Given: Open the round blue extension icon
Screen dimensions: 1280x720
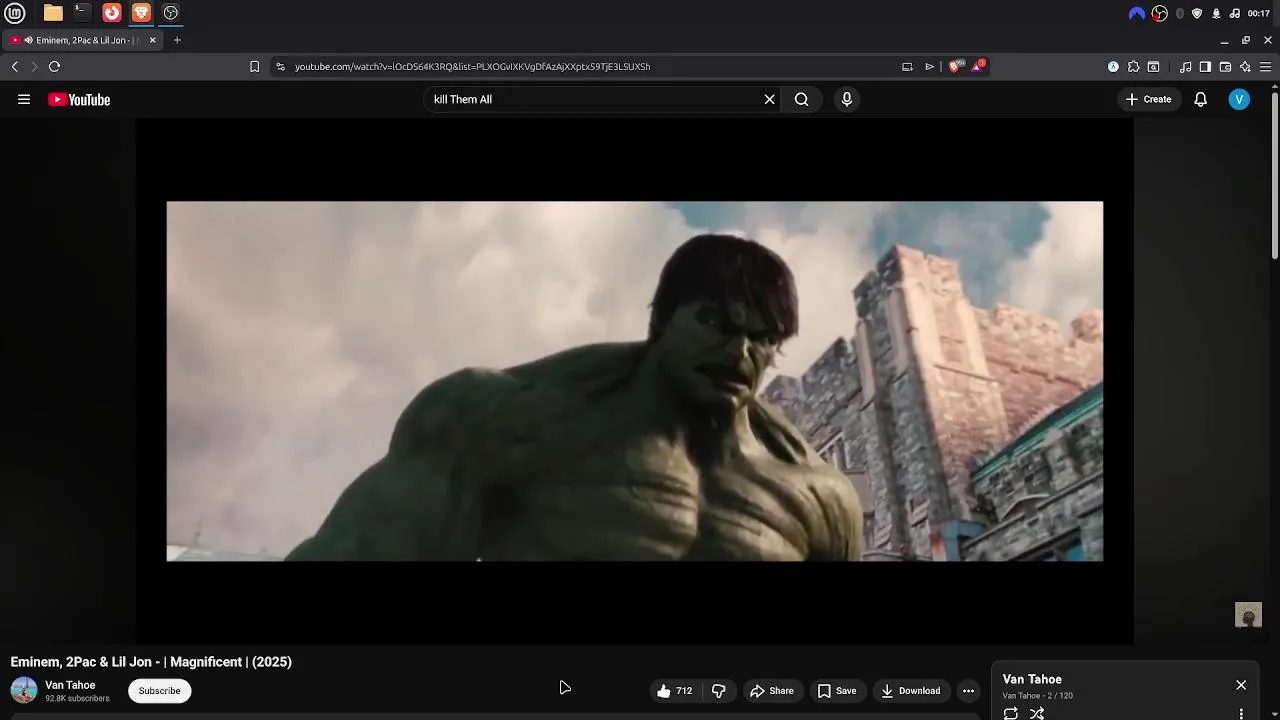Looking at the screenshot, I should pos(1113,67).
